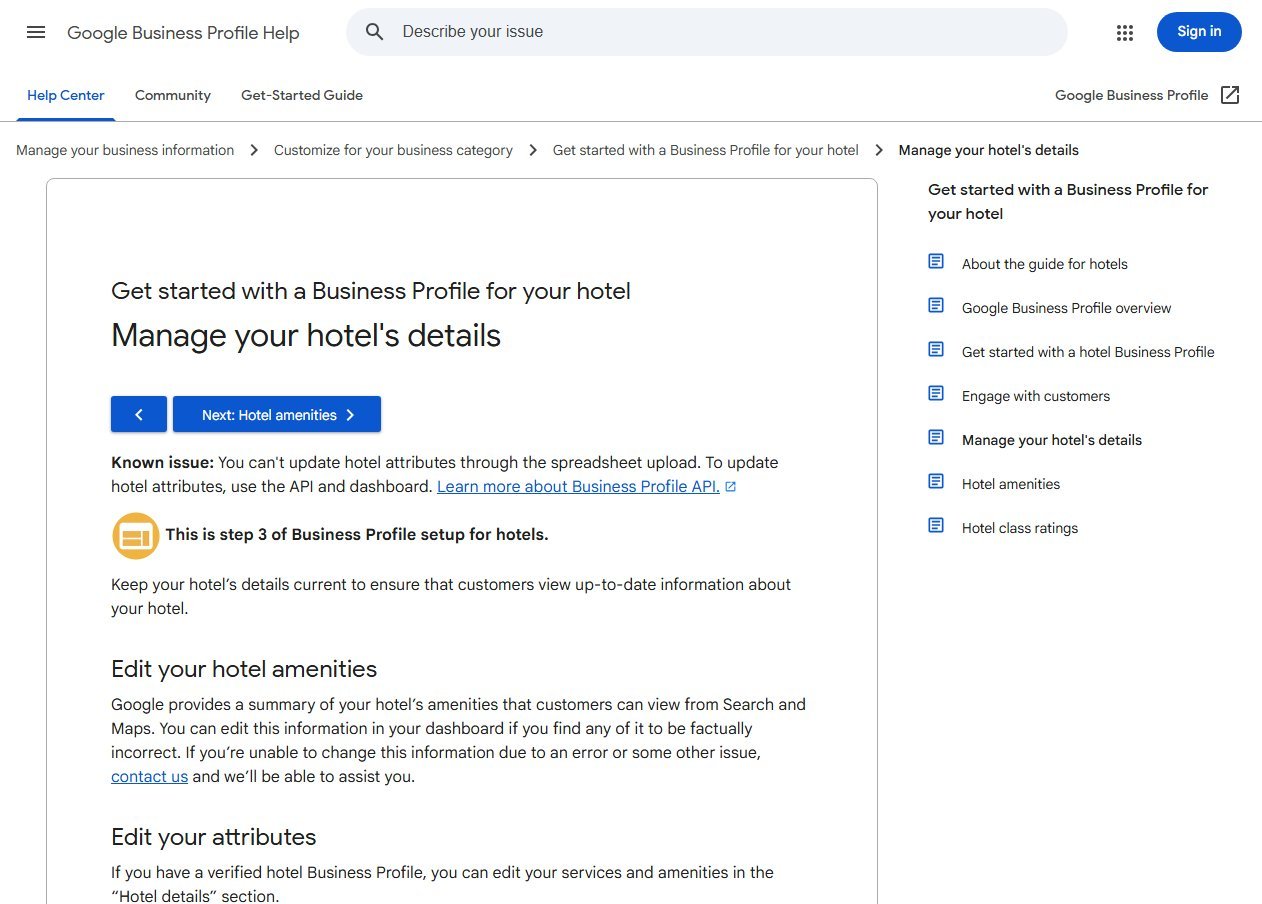Open Hotel amenities sidebar article
The height and width of the screenshot is (904, 1262).
1011,484
